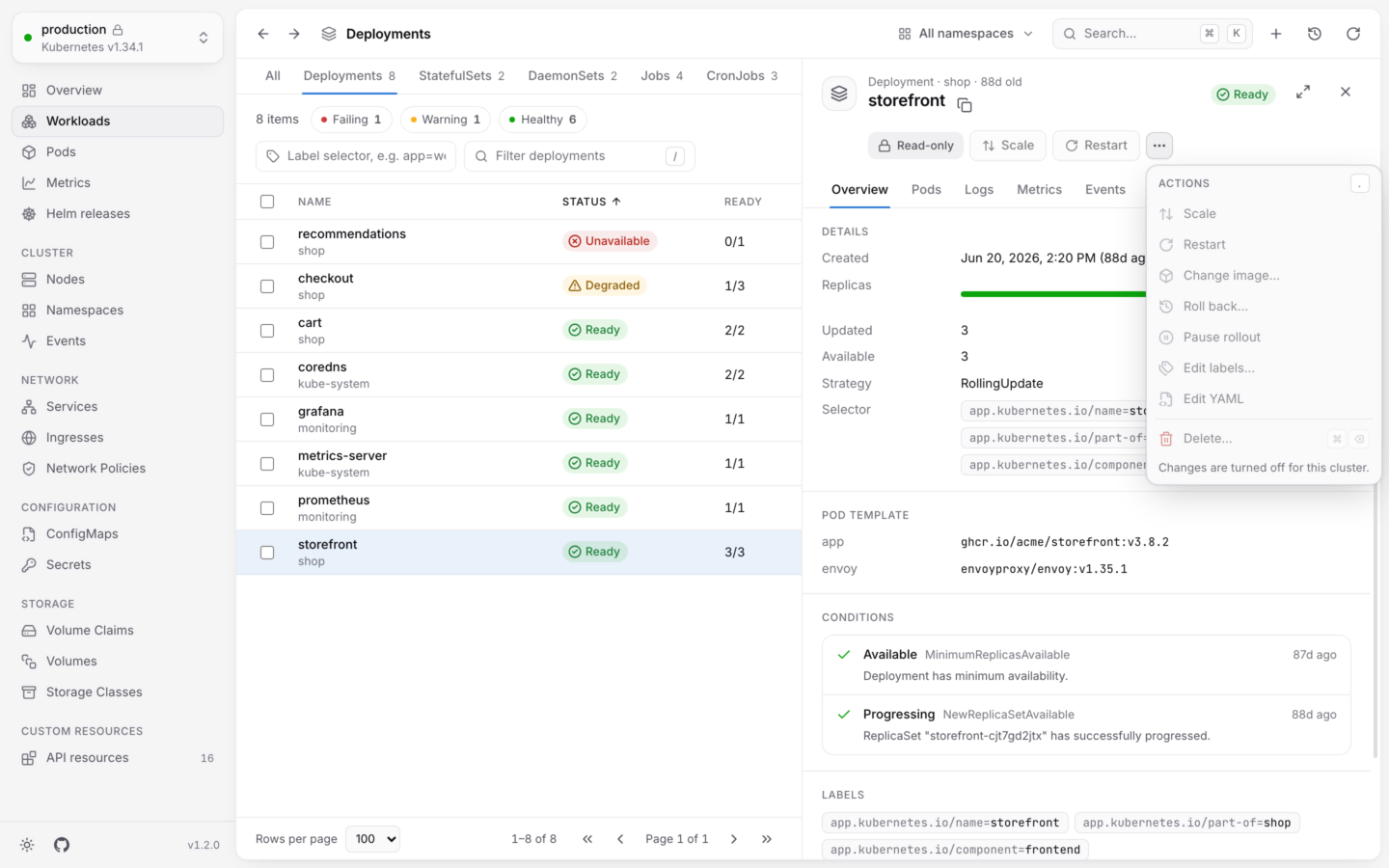
Task: Go to last page double-chevron
Action: [767, 839]
